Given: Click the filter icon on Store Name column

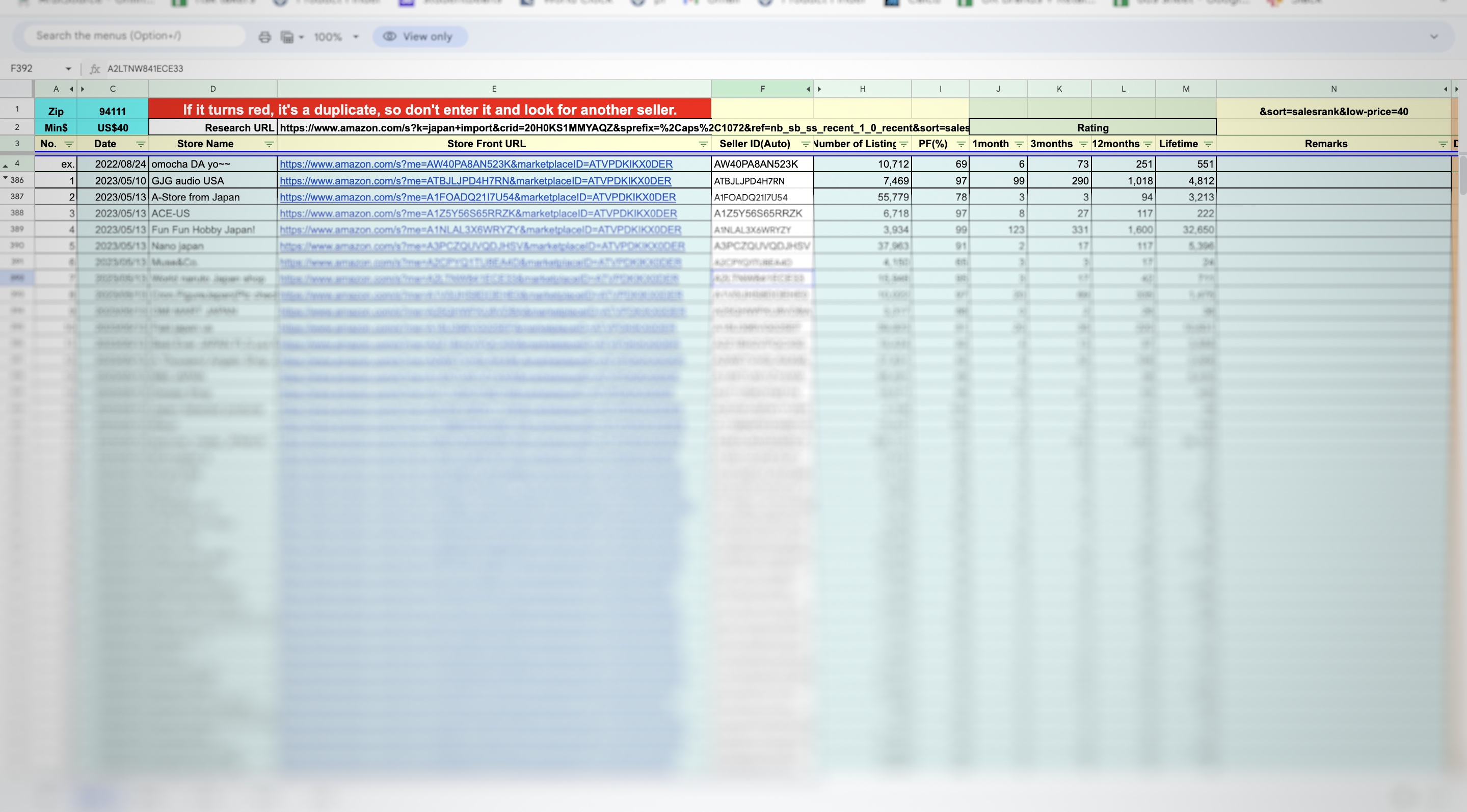Looking at the screenshot, I should click(270, 144).
